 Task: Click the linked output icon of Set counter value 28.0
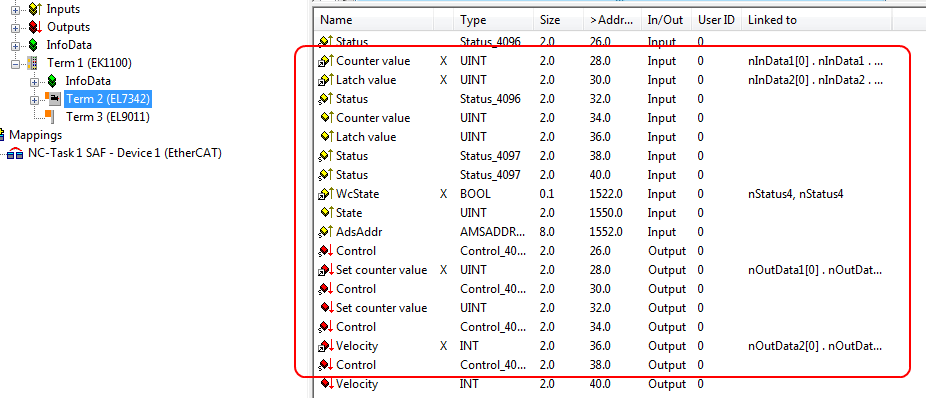pos(326,270)
